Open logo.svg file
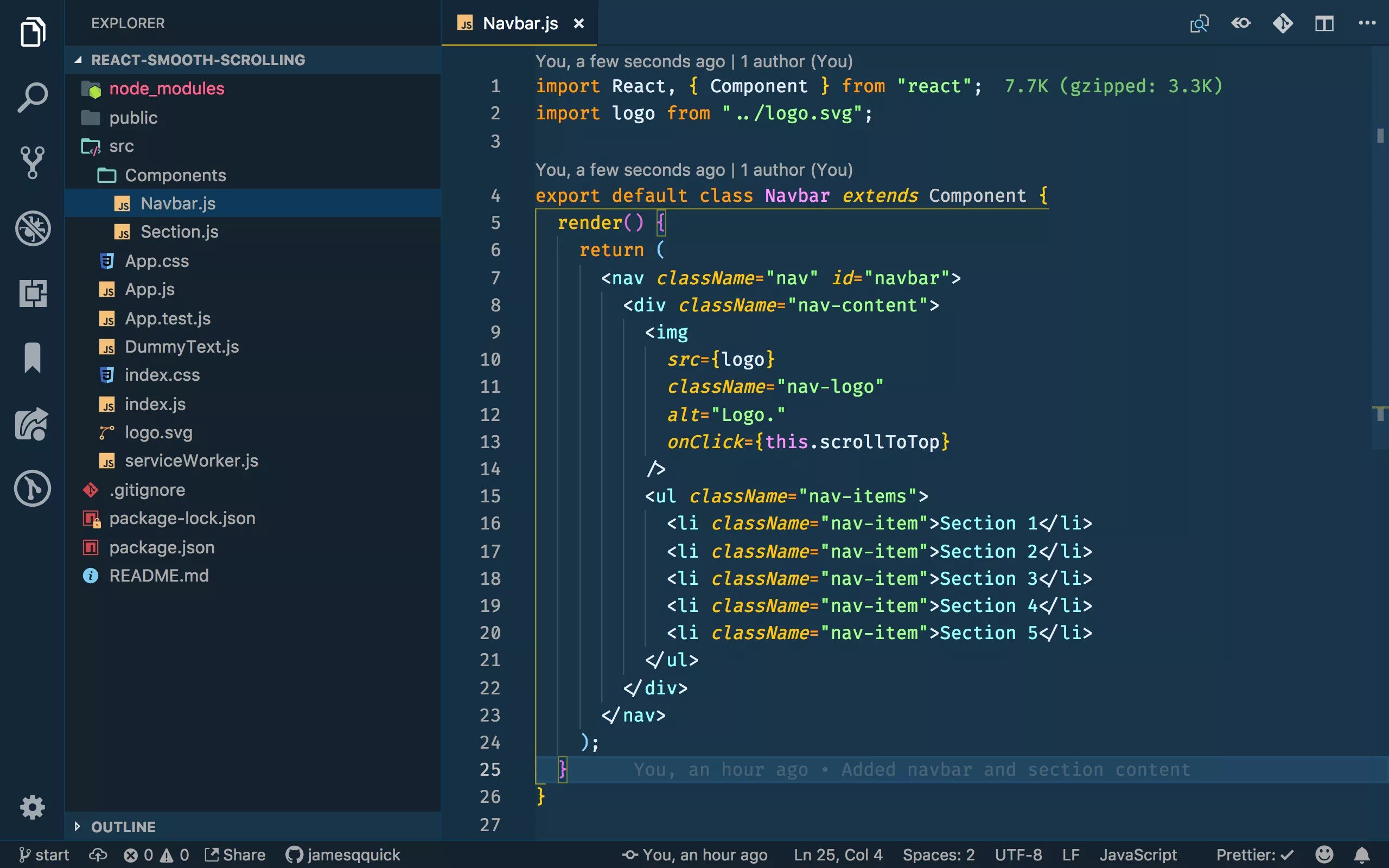 (252, 432)
